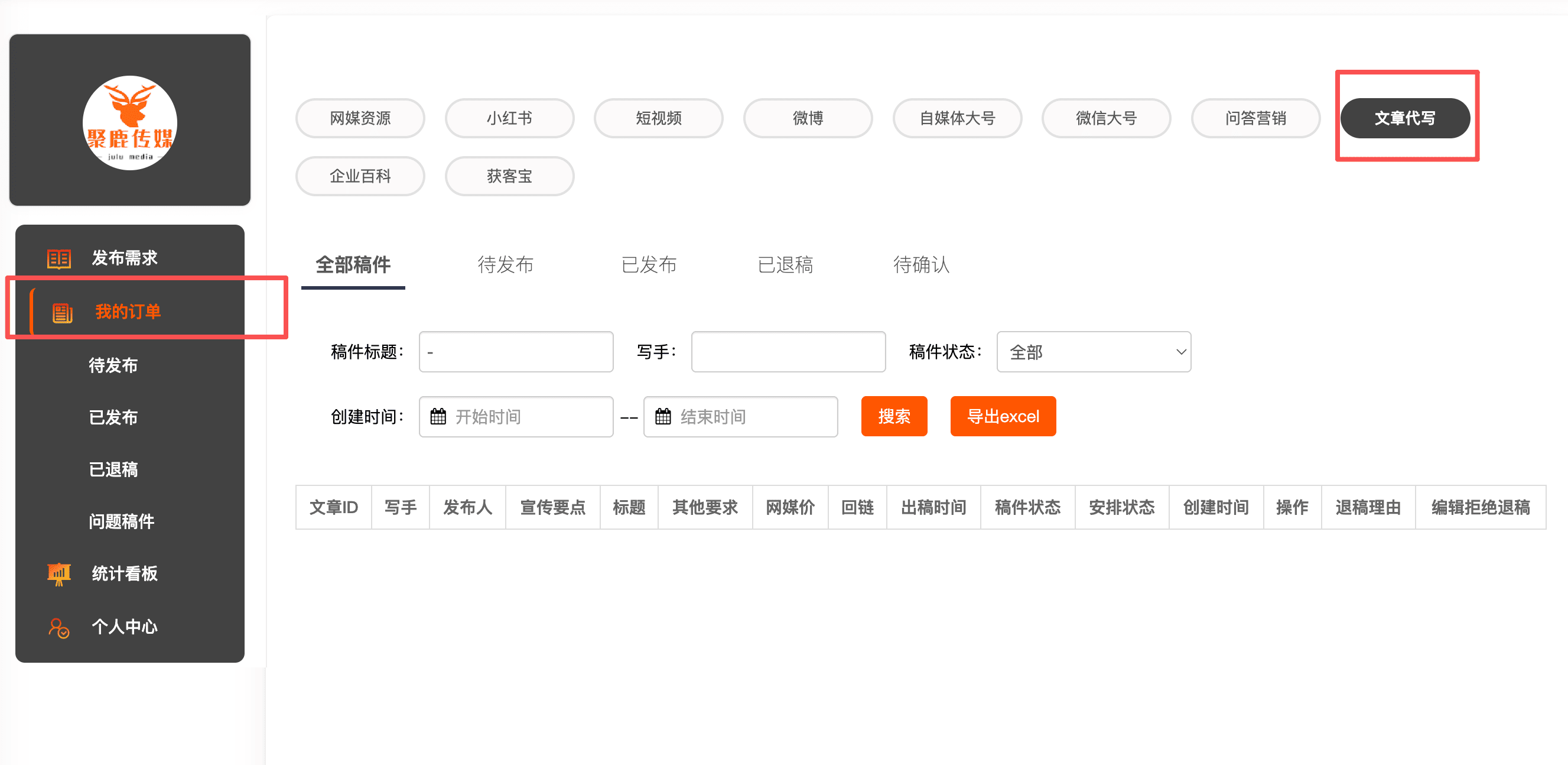The height and width of the screenshot is (765, 1568).
Task: Click the 统计看板 chart board icon
Action: tap(59, 573)
